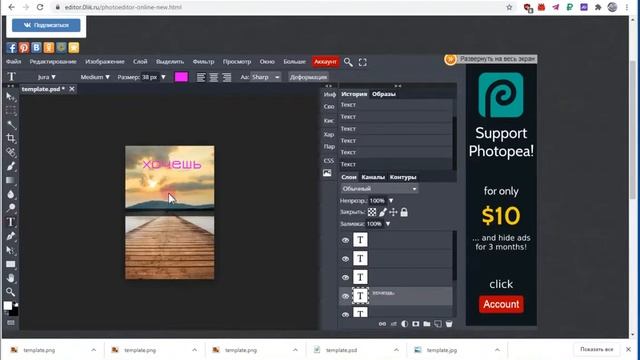
Task: Hide the хочешь text layer
Action: 345,296
